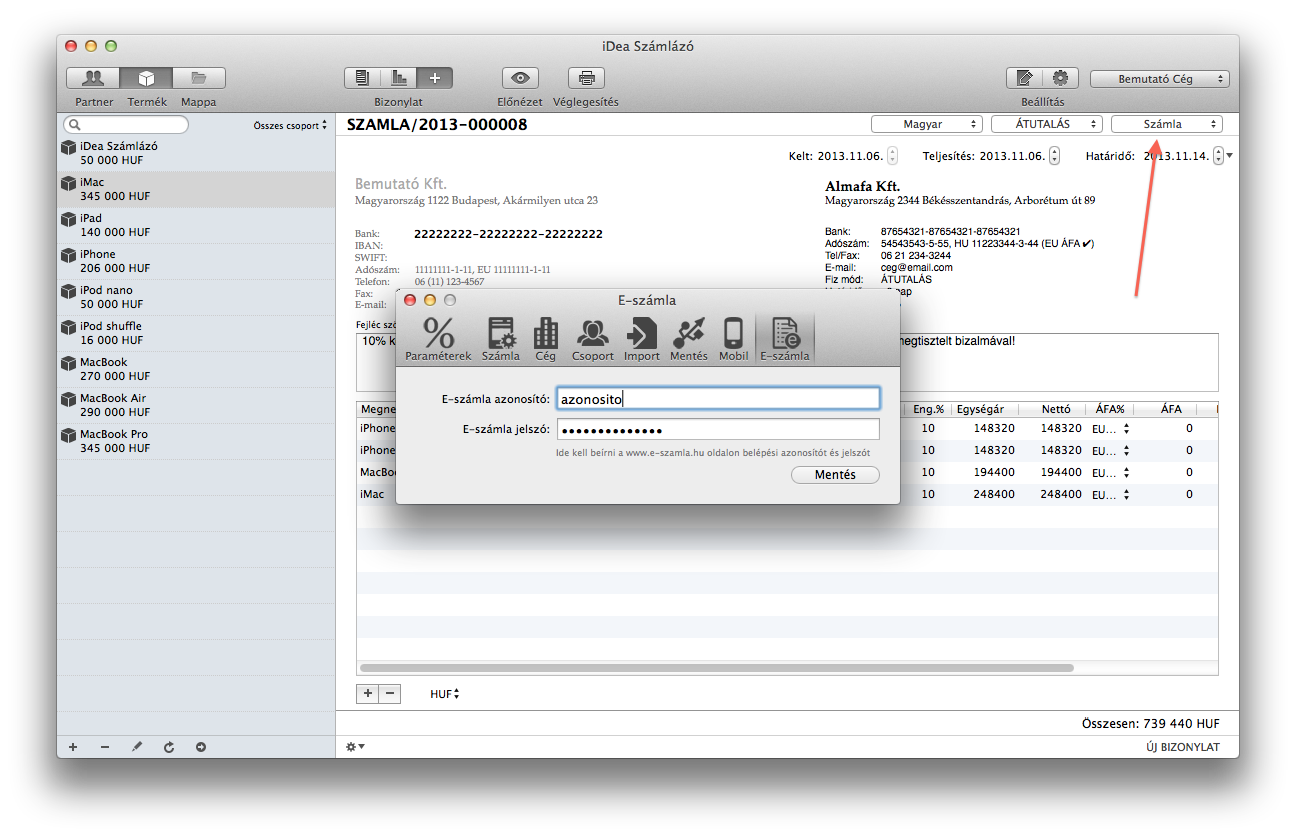Open Bemutató Cég company dropdown
Image resolution: width=1296 pixels, height=837 pixels.
point(1160,79)
